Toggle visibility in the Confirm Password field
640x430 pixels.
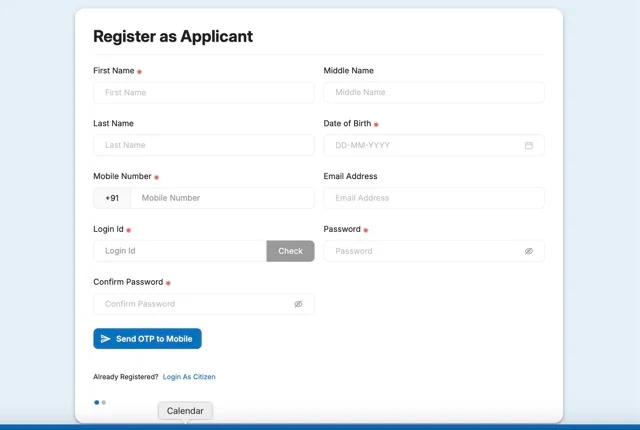298,304
